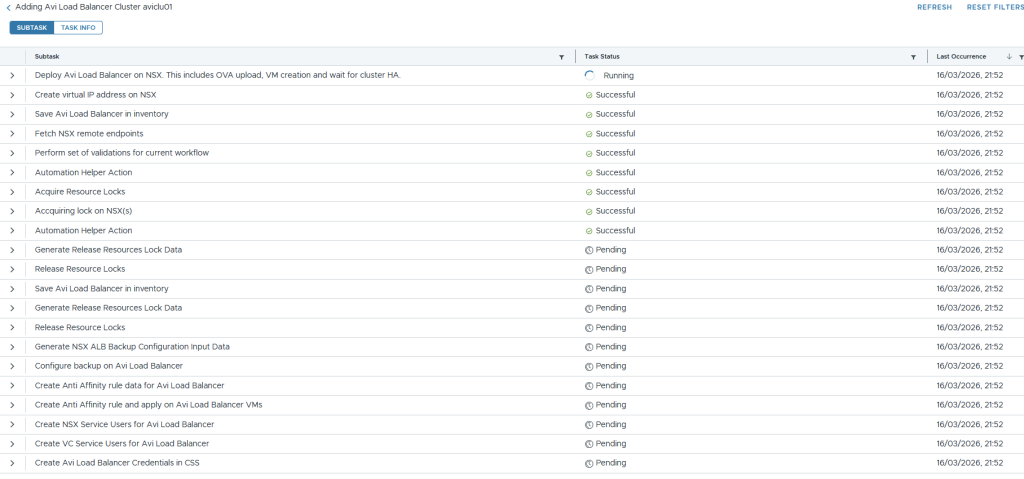This screenshot has width=1024, height=479.
Task: Expand the Fetch NSX remote endpoints row
Action: 12,134
